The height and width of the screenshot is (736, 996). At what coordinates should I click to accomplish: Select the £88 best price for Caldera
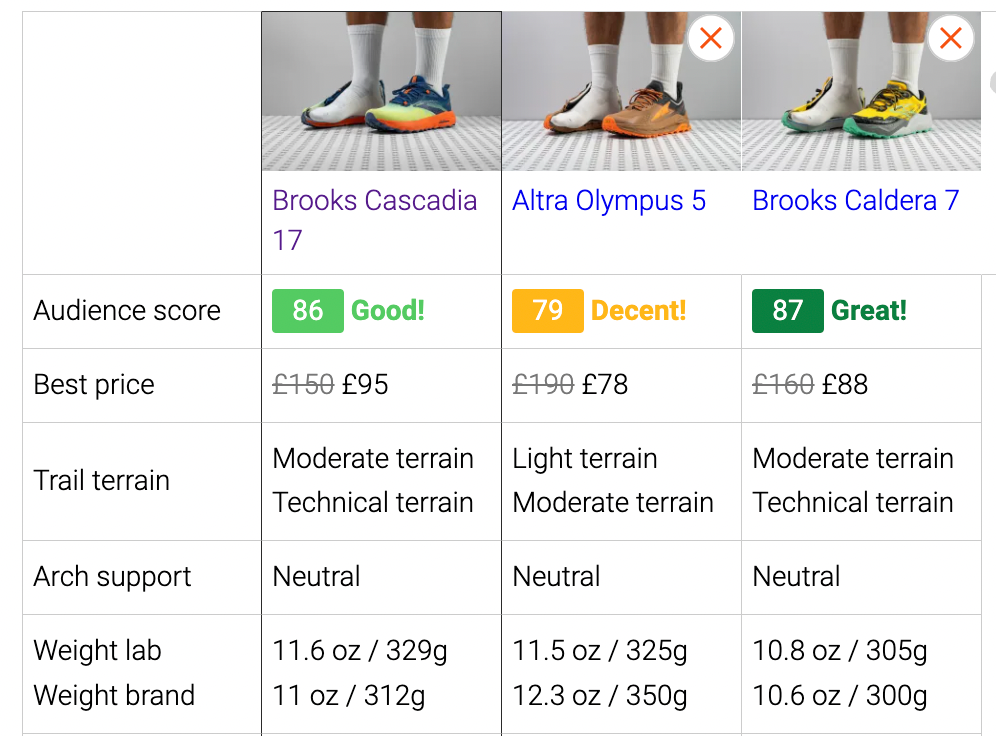point(845,385)
